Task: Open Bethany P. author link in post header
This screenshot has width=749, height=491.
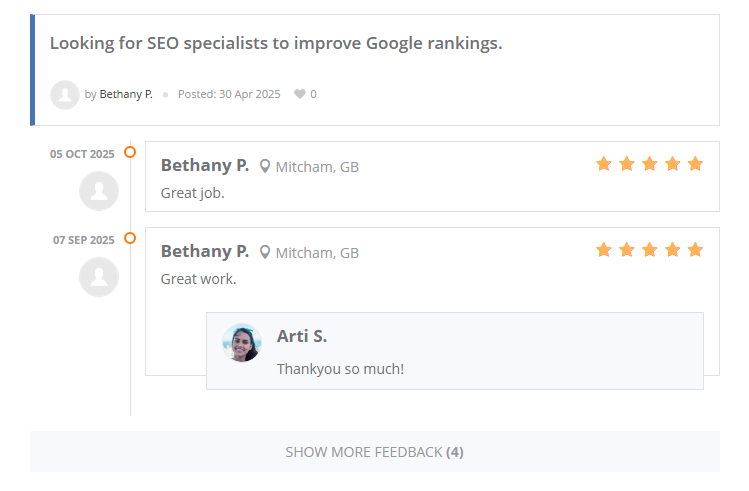Action: click(x=126, y=94)
